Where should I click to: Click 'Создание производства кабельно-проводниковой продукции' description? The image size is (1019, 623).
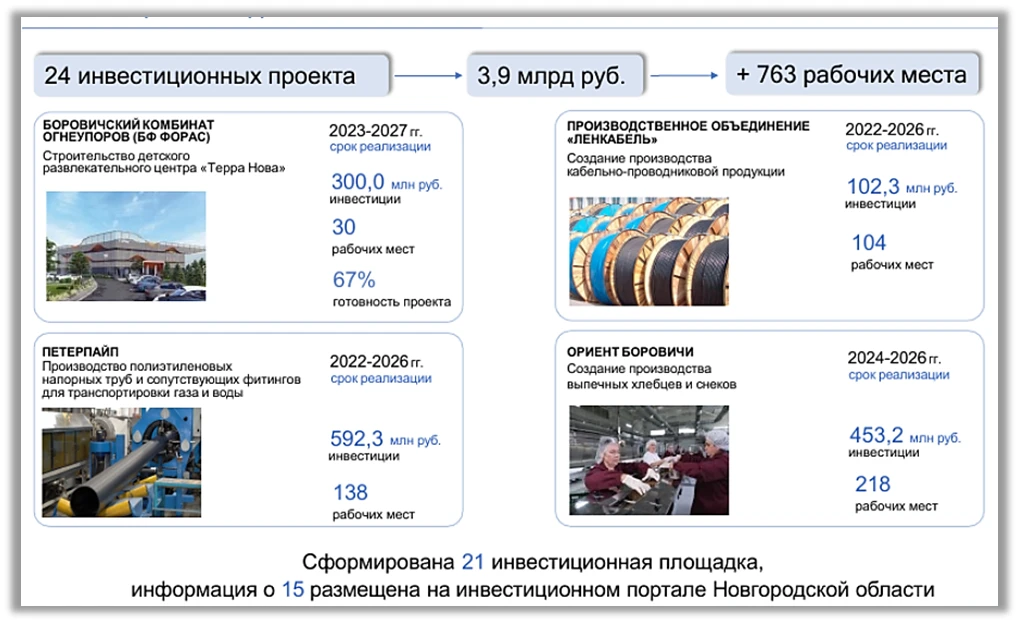point(675,165)
